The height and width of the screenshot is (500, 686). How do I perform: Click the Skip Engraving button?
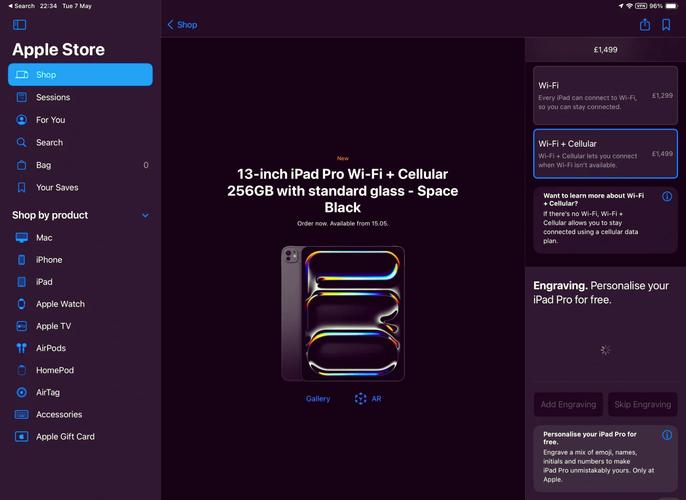coord(642,404)
